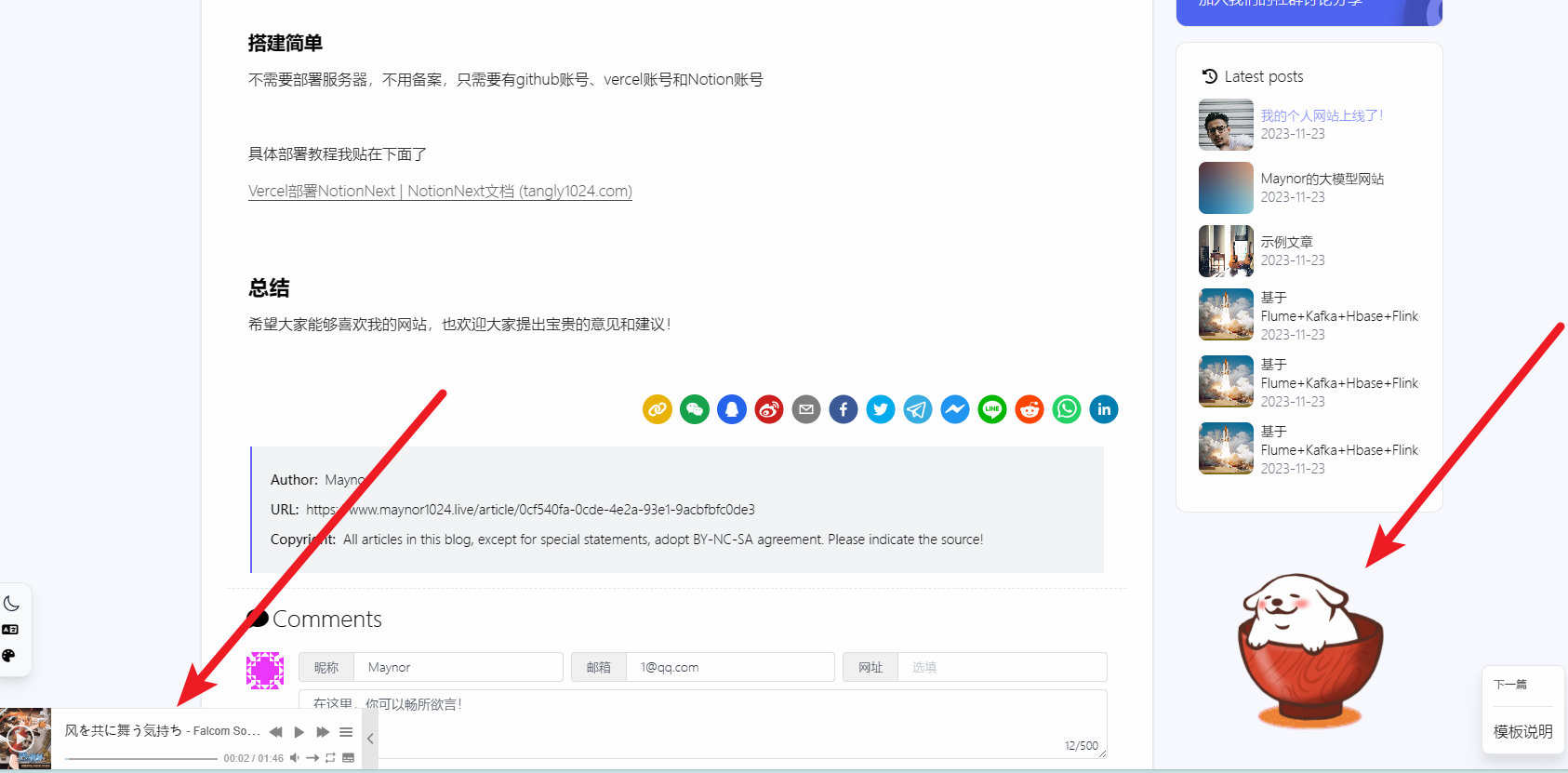Share article on Weibo
1568x773 pixels.
[x=769, y=409]
